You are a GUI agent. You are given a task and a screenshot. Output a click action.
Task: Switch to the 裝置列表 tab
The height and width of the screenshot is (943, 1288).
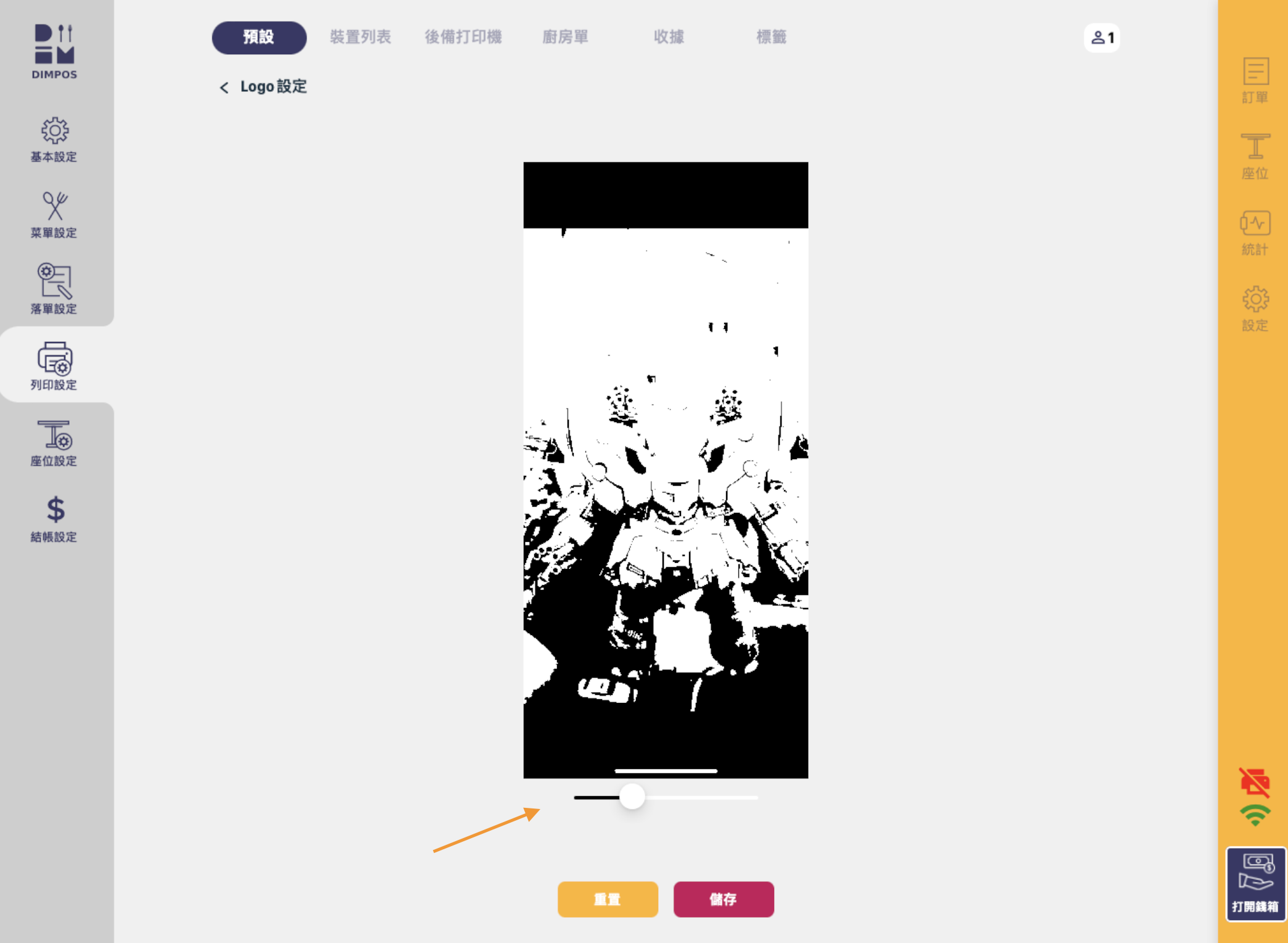click(360, 37)
